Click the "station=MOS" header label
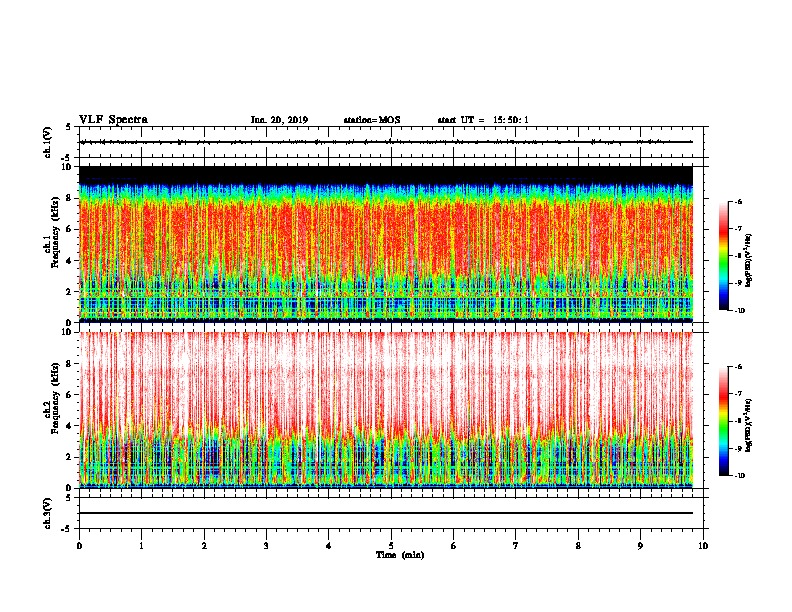This screenshot has height=612, width=792. tap(372, 120)
